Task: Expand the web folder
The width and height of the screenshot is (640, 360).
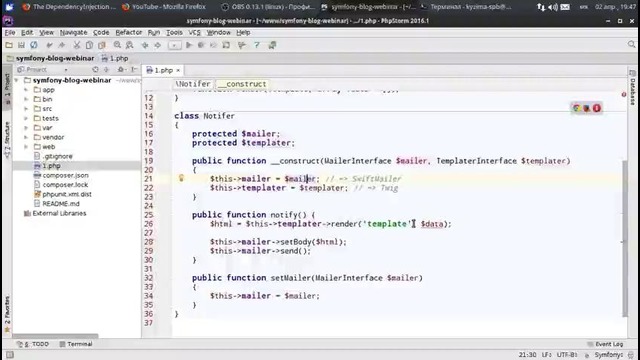Action: [26, 147]
